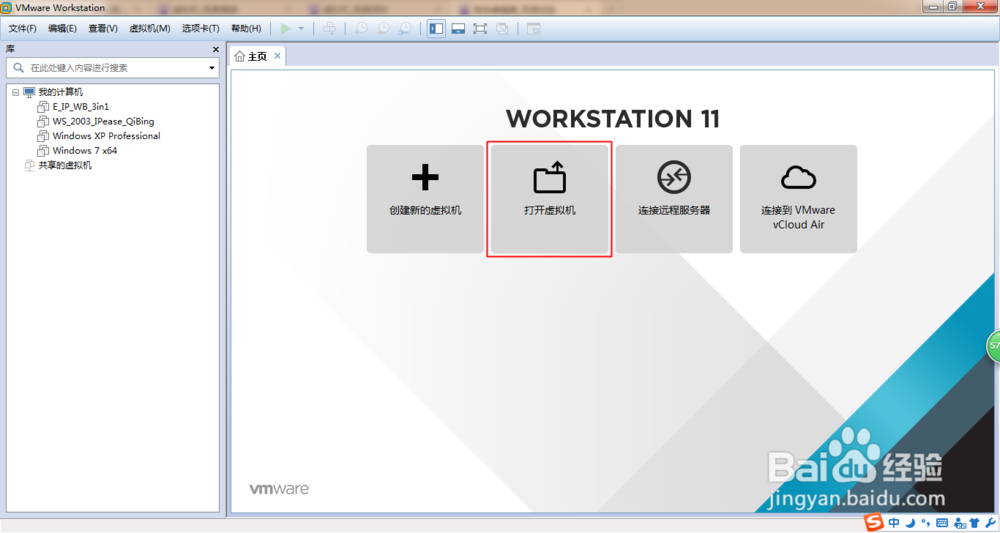Screen dimensions: 1000x533
Task: Open the 文件(F) menu
Action: [x=22, y=29]
